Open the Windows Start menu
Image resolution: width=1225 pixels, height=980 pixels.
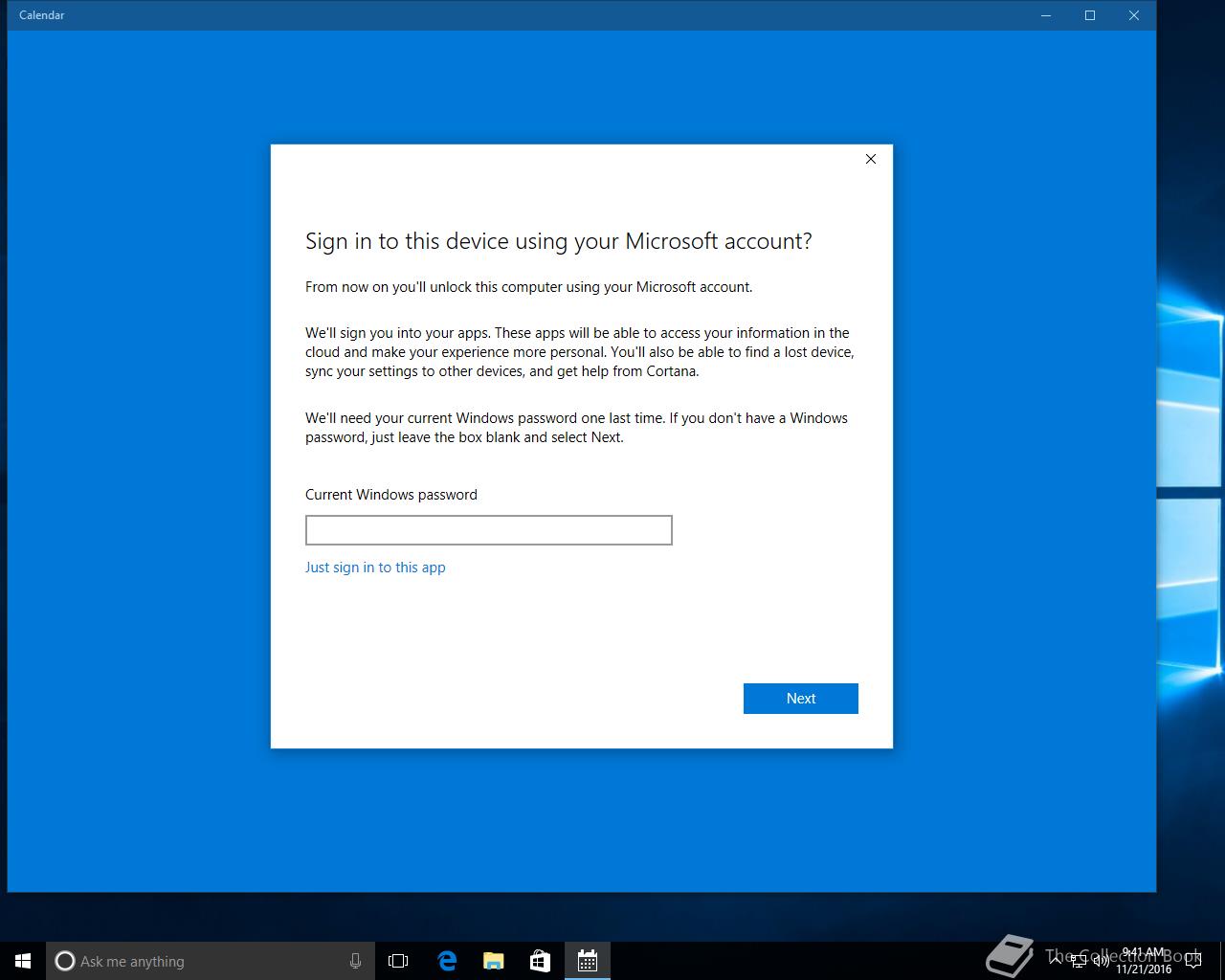(x=23, y=961)
